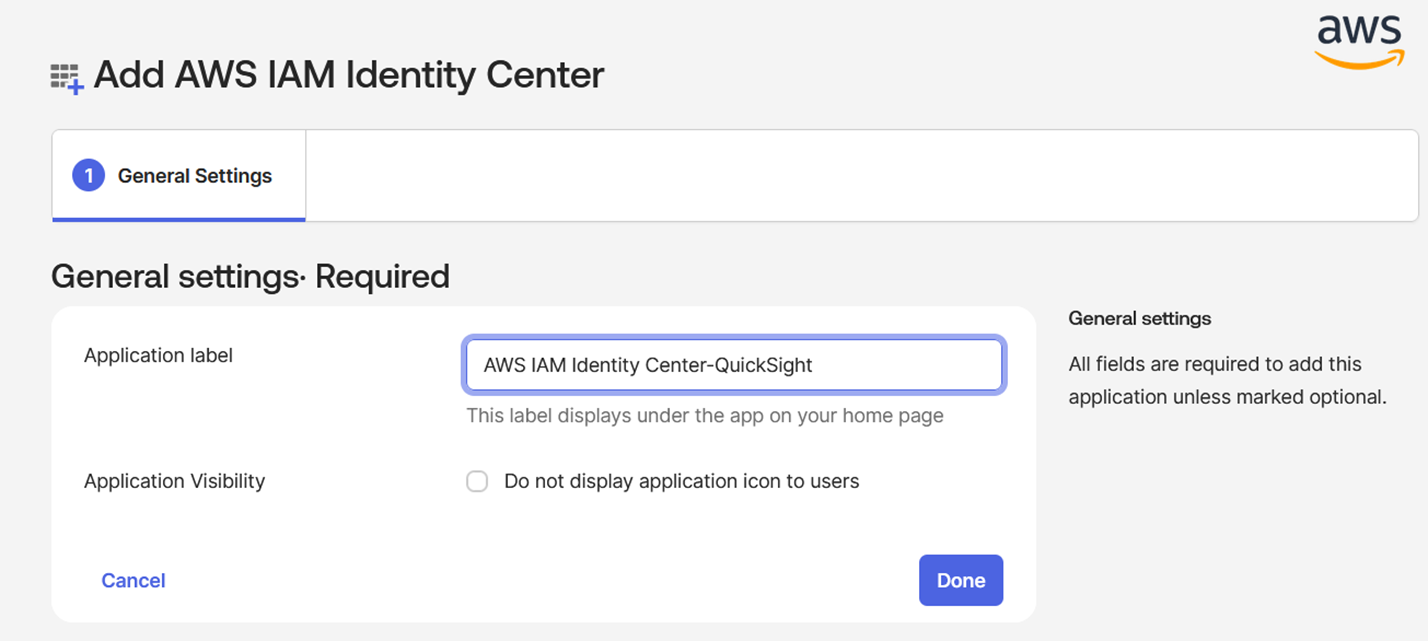Image resolution: width=1428 pixels, height=641 pixels.
Task: Focus the Application label text field
Action: [x=733, y=365]
